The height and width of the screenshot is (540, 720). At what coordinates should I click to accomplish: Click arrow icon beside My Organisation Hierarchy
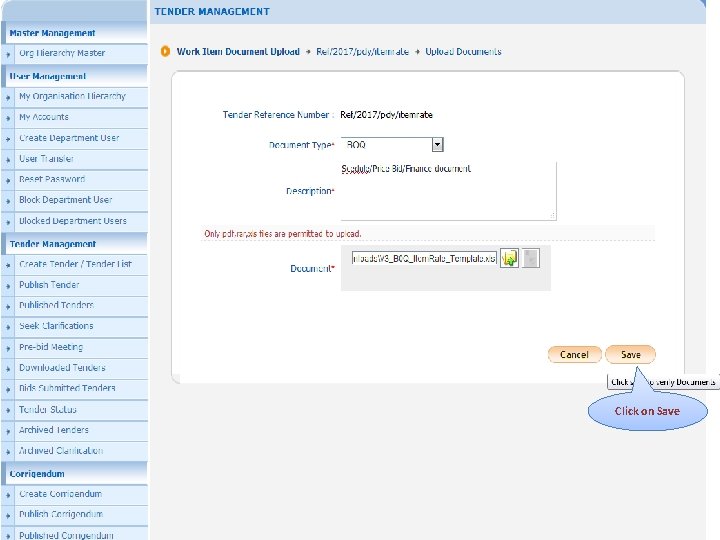tap(8, 98)
